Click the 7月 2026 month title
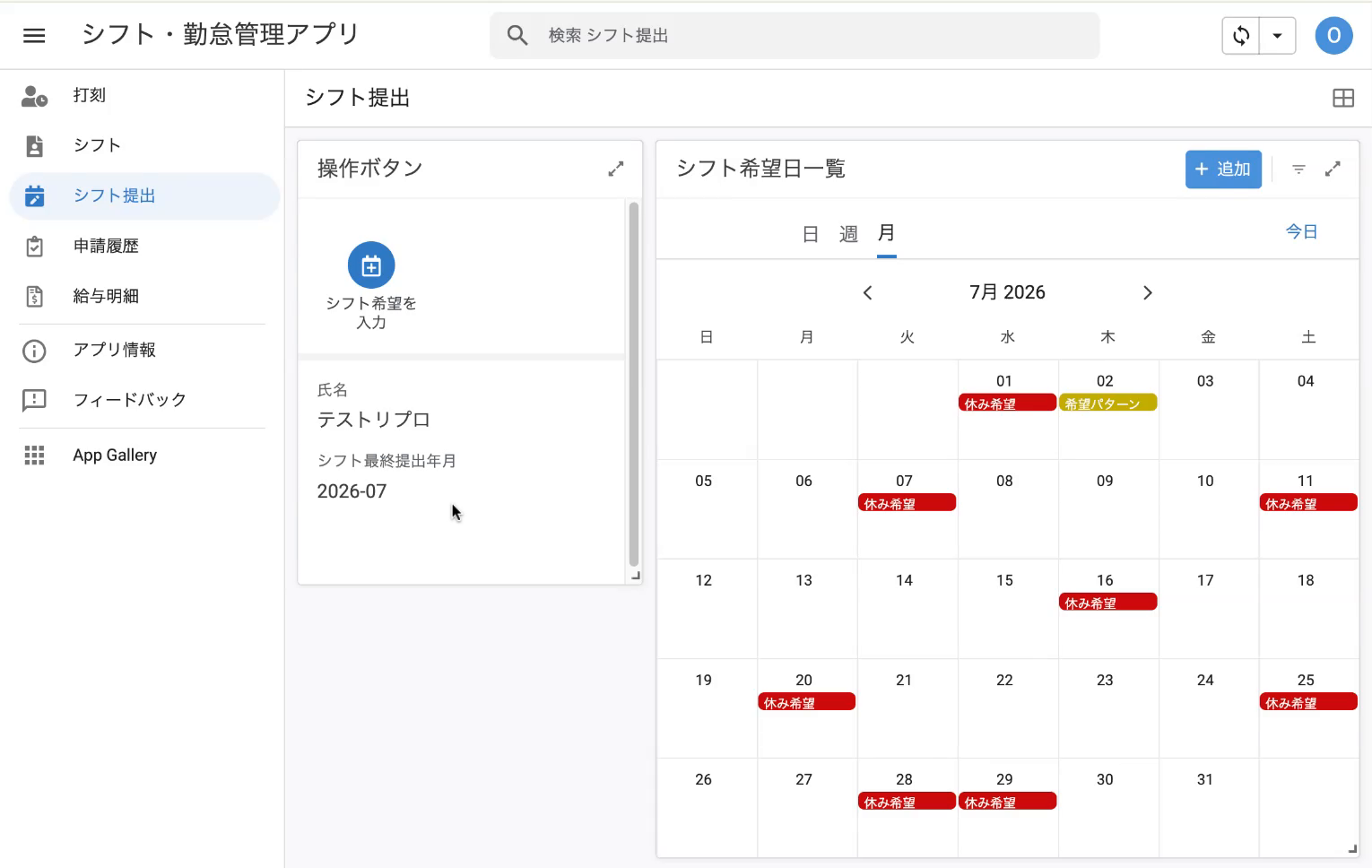 click(1007, 292)
